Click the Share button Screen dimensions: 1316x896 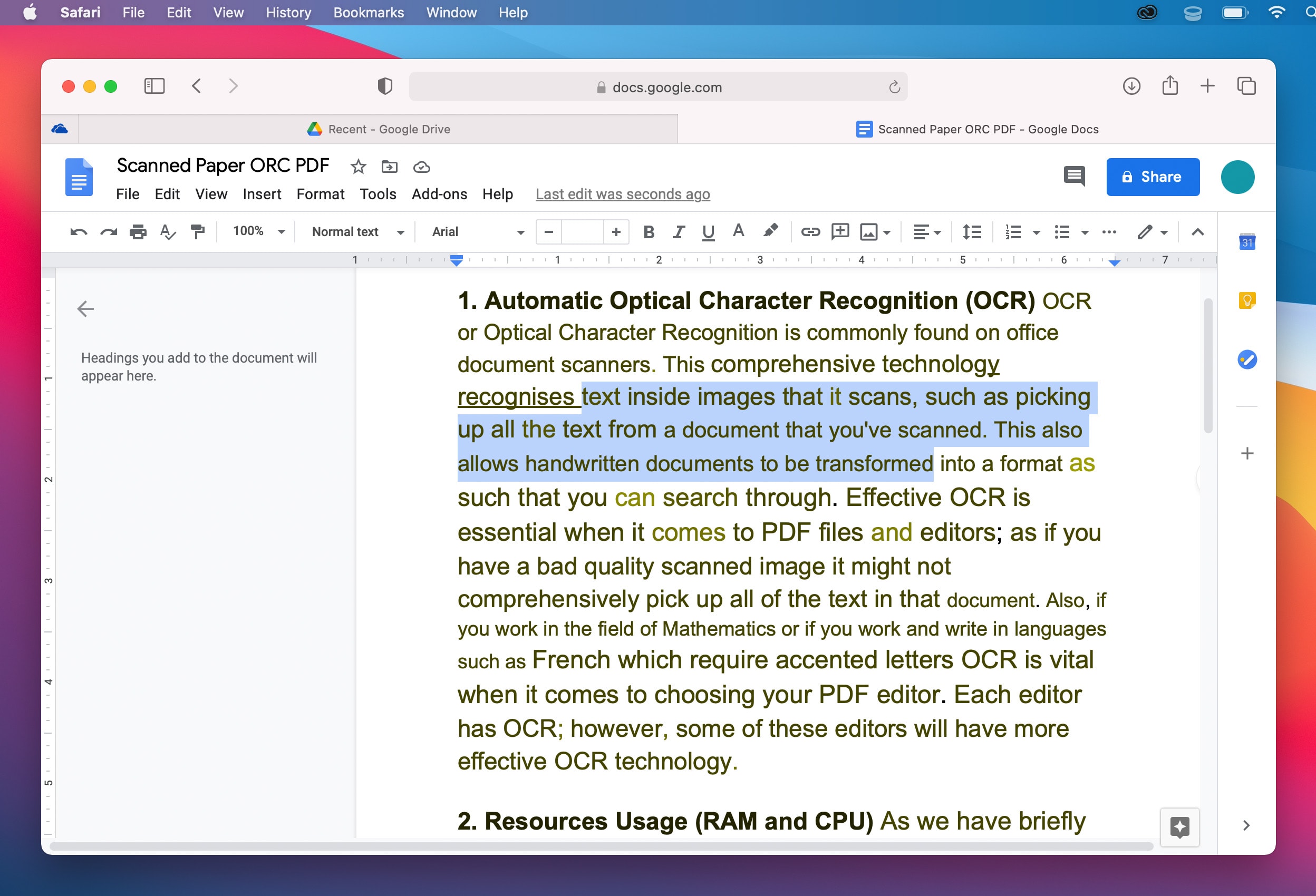click(x=1153, y=177)
